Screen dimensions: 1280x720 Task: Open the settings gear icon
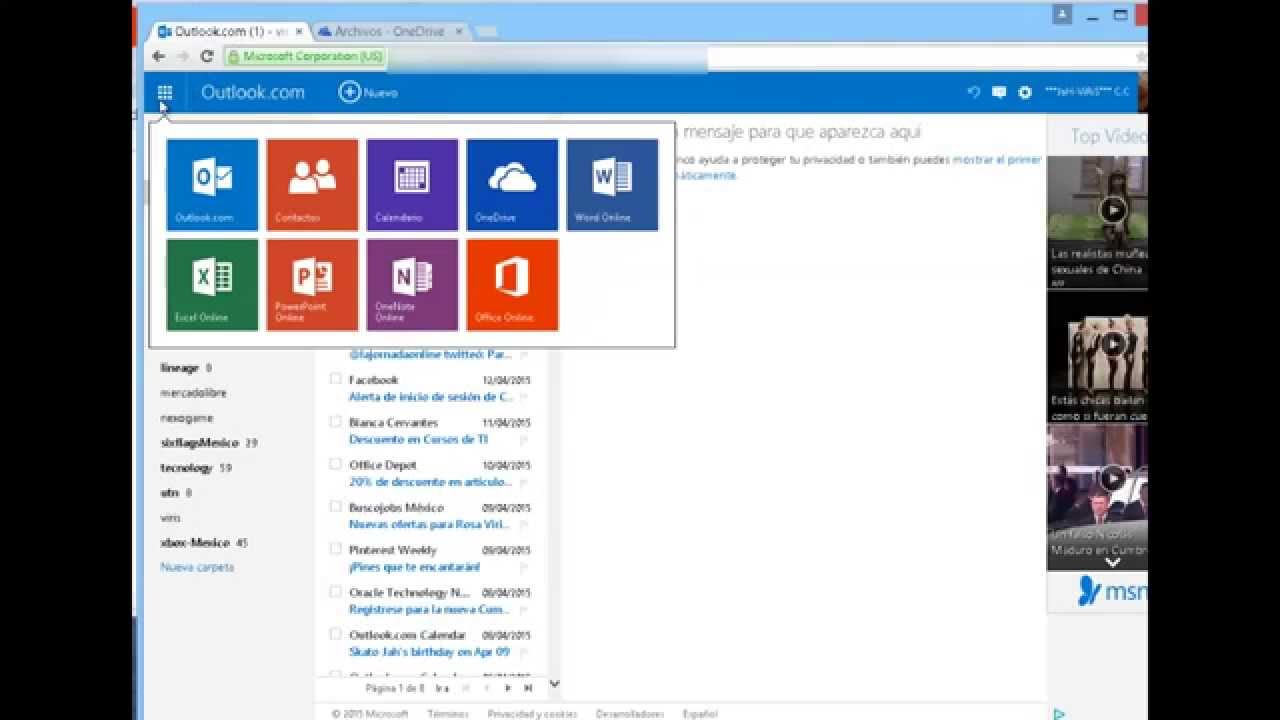click(1025, 92)
